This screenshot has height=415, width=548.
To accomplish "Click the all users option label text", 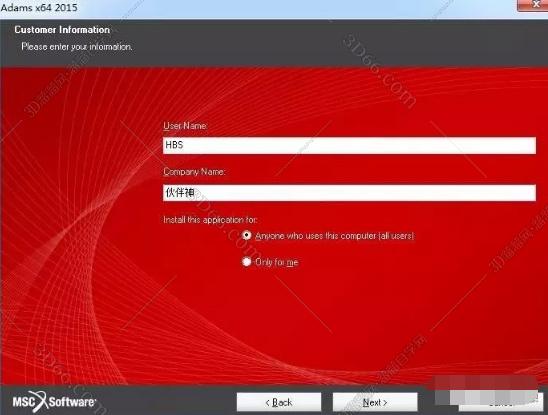I will click(334, 236).
